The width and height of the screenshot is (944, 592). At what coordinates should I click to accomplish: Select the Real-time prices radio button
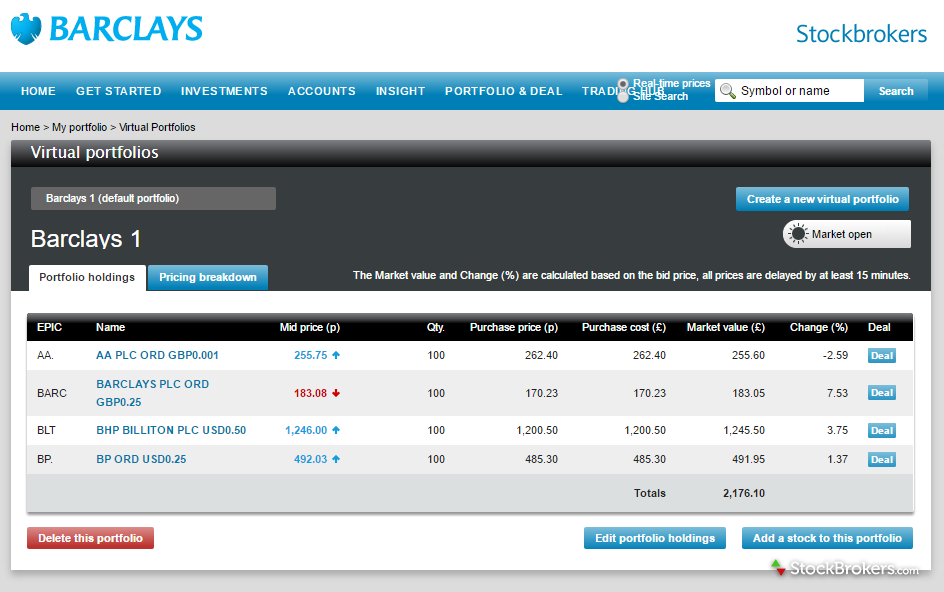(x=623, y=84)
